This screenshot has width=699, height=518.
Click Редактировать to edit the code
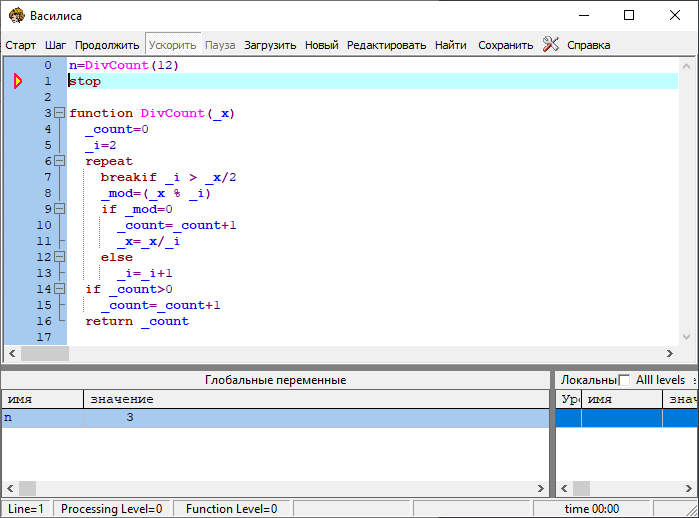(386, 45)
